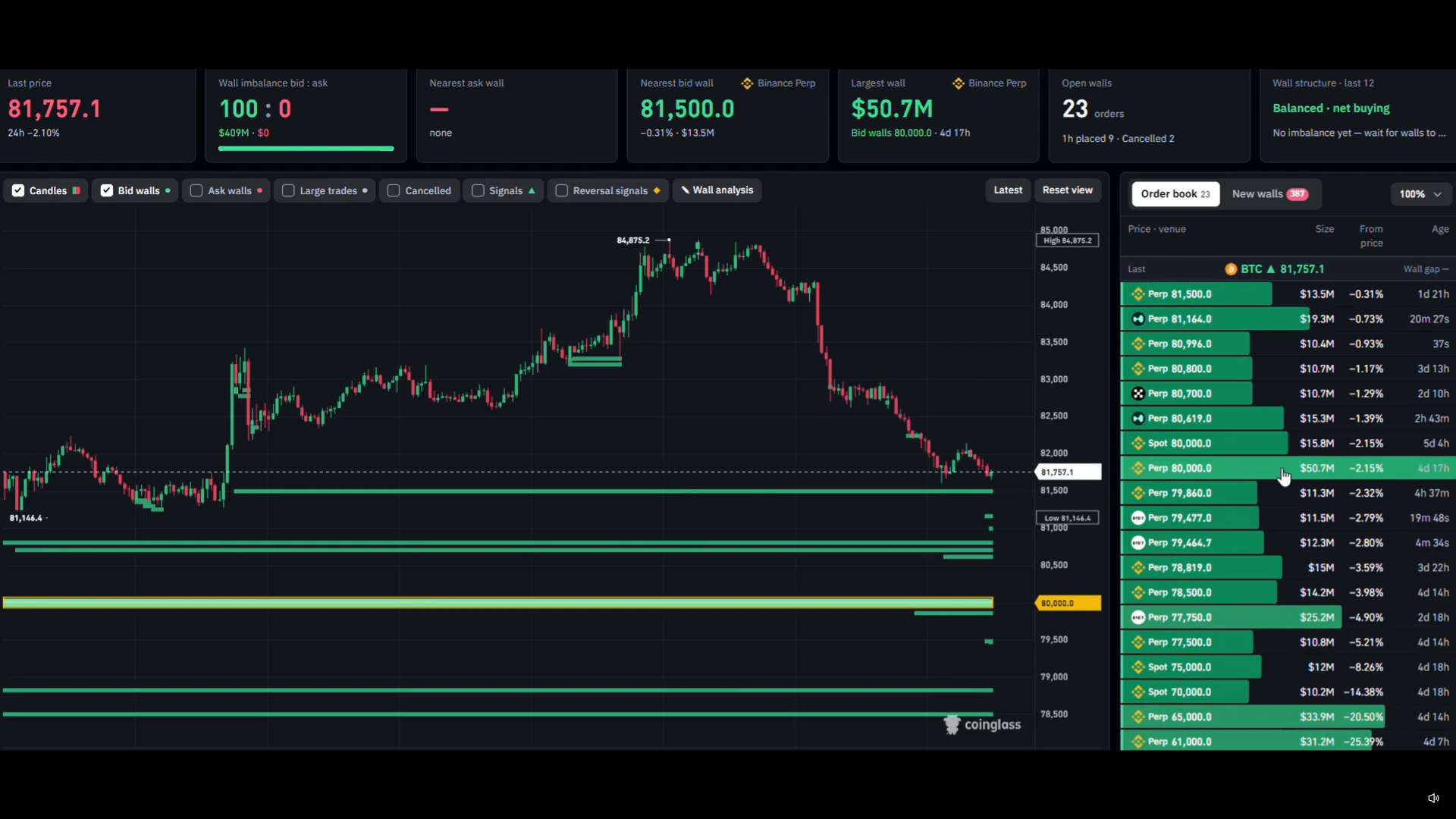Click the yellow 80,000.0 price axis marker
Viewport: 1456px width, 819px height.
[1068, 604]
